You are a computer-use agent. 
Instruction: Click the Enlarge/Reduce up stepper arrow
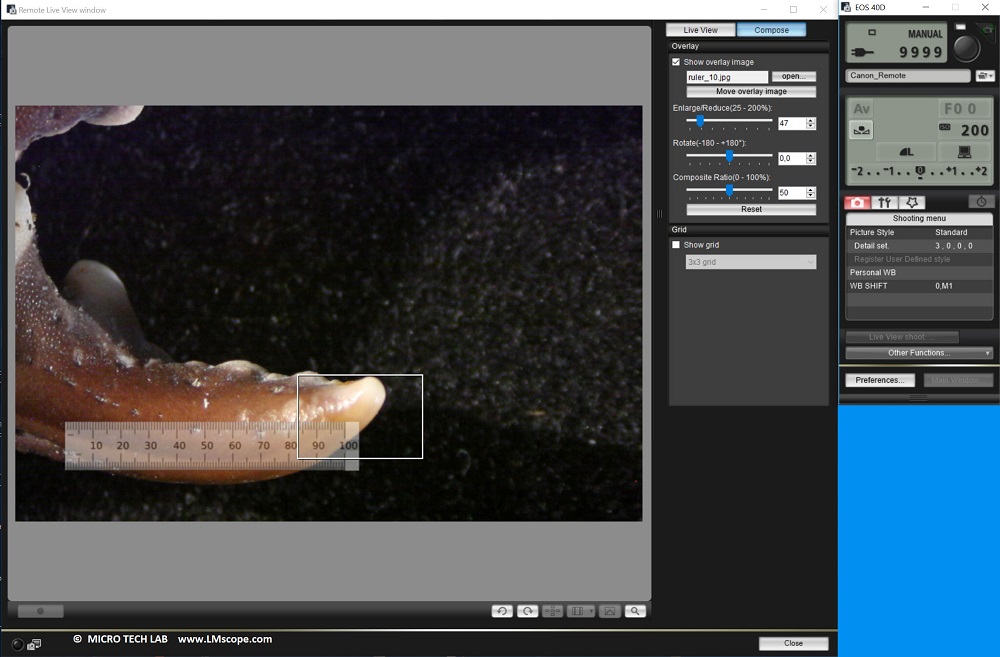(810, 119)
